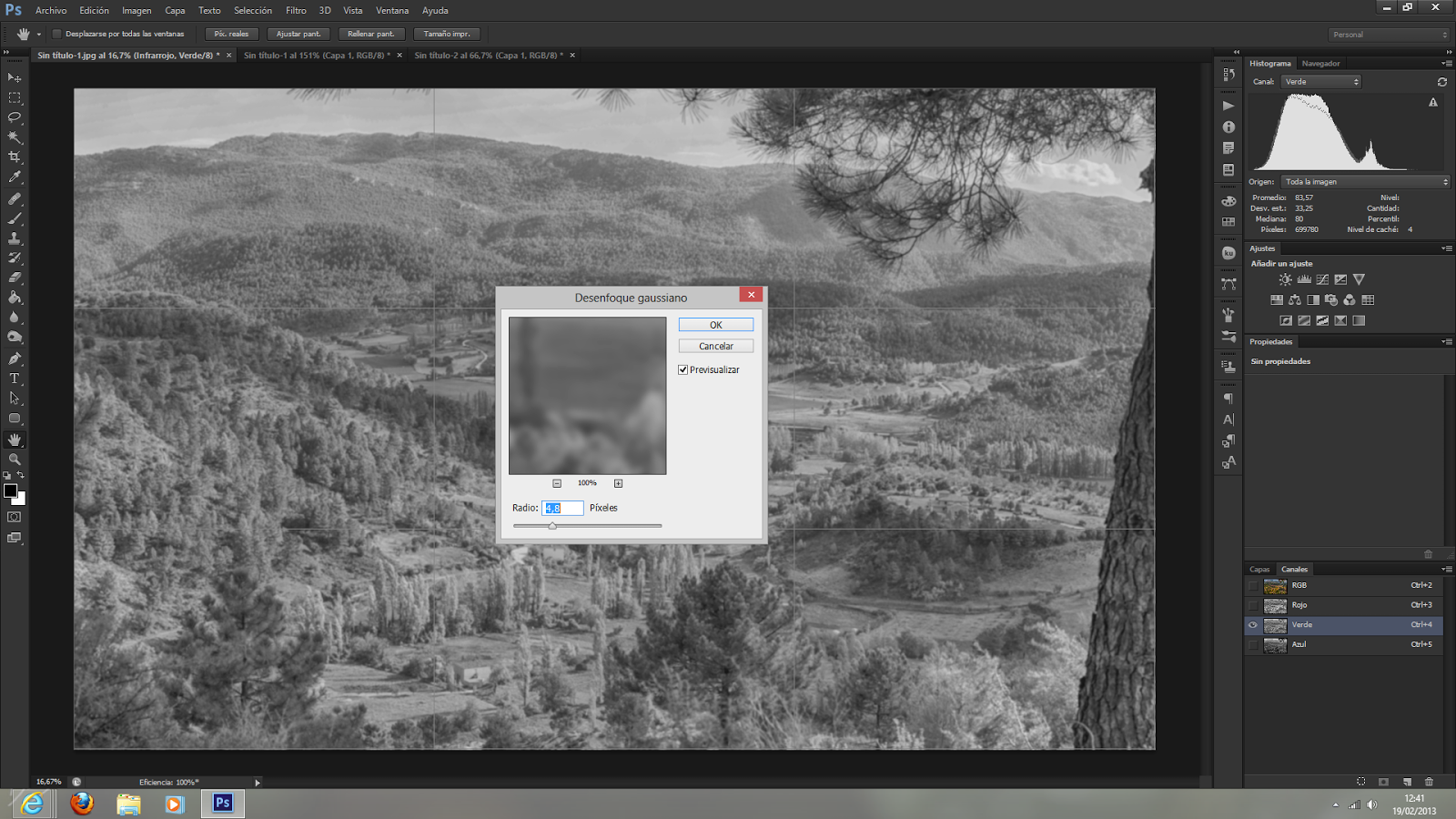Select the Horizontal Type tool
This screenshot has height=819, width=1456.
coord(15,379)
